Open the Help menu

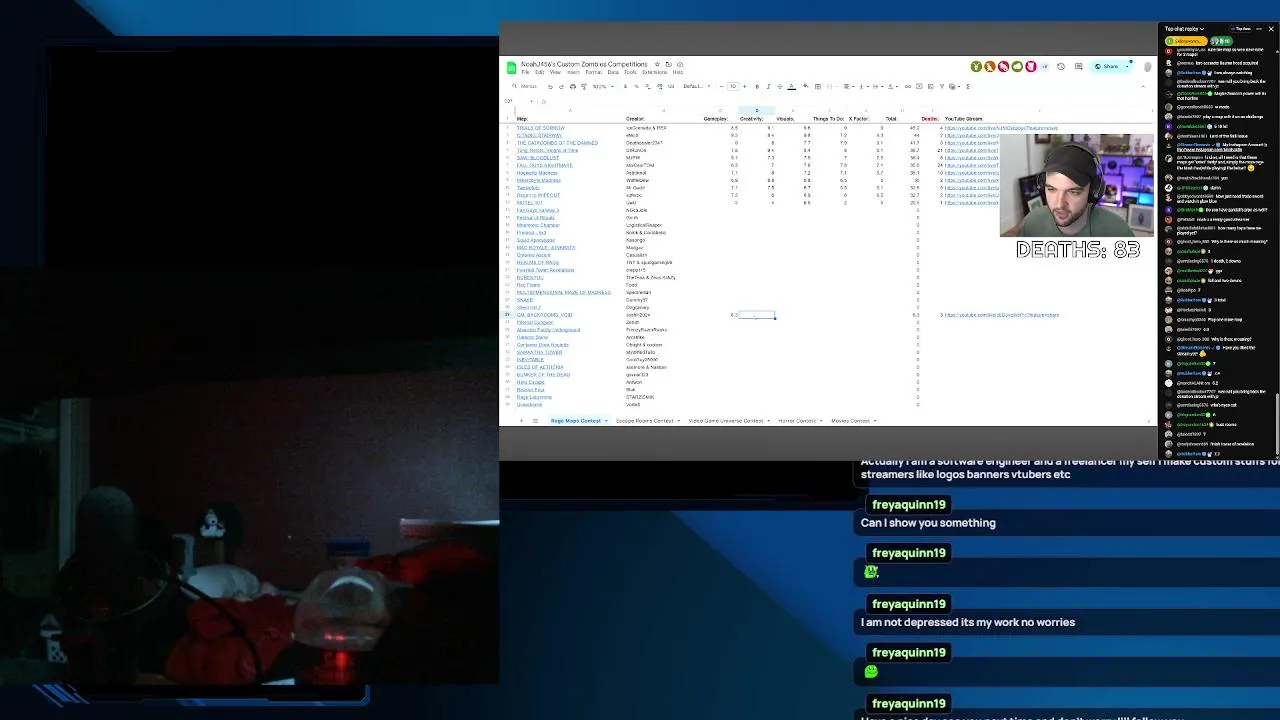pyautogui.click(x=678, y=72)
